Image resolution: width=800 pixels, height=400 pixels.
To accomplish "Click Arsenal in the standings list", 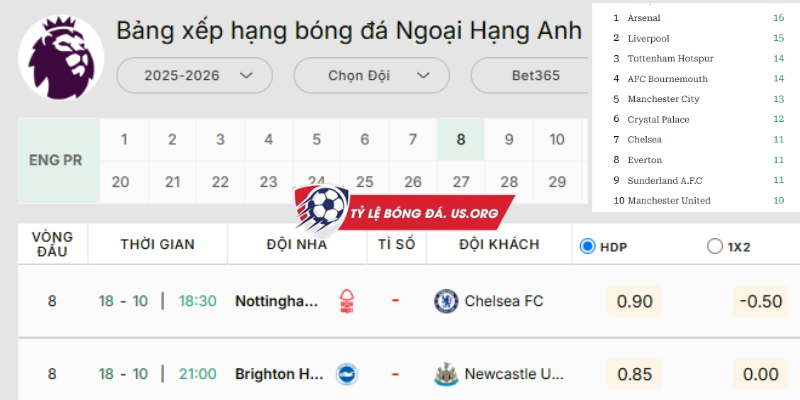I will [644, 18].
